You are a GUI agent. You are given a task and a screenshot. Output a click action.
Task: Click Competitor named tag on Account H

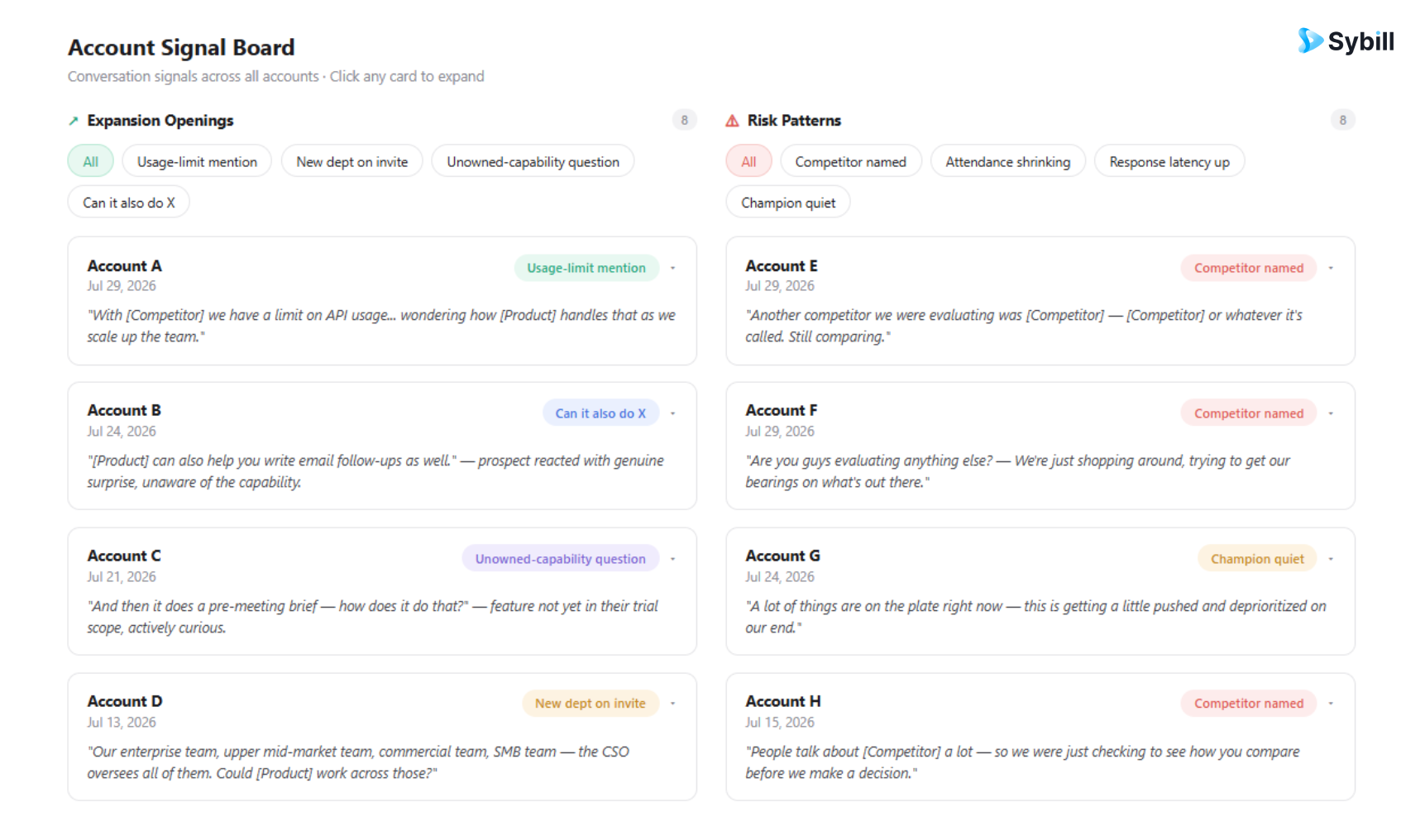point(1249,704)
